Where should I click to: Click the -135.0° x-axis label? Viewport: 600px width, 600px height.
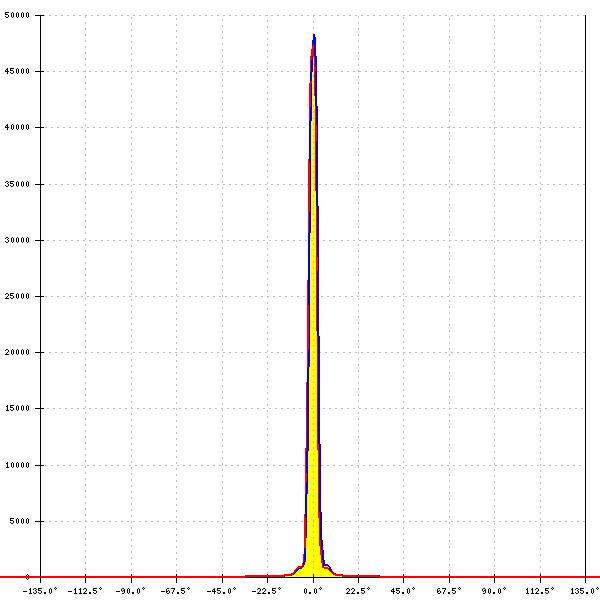tap(40, 591)
